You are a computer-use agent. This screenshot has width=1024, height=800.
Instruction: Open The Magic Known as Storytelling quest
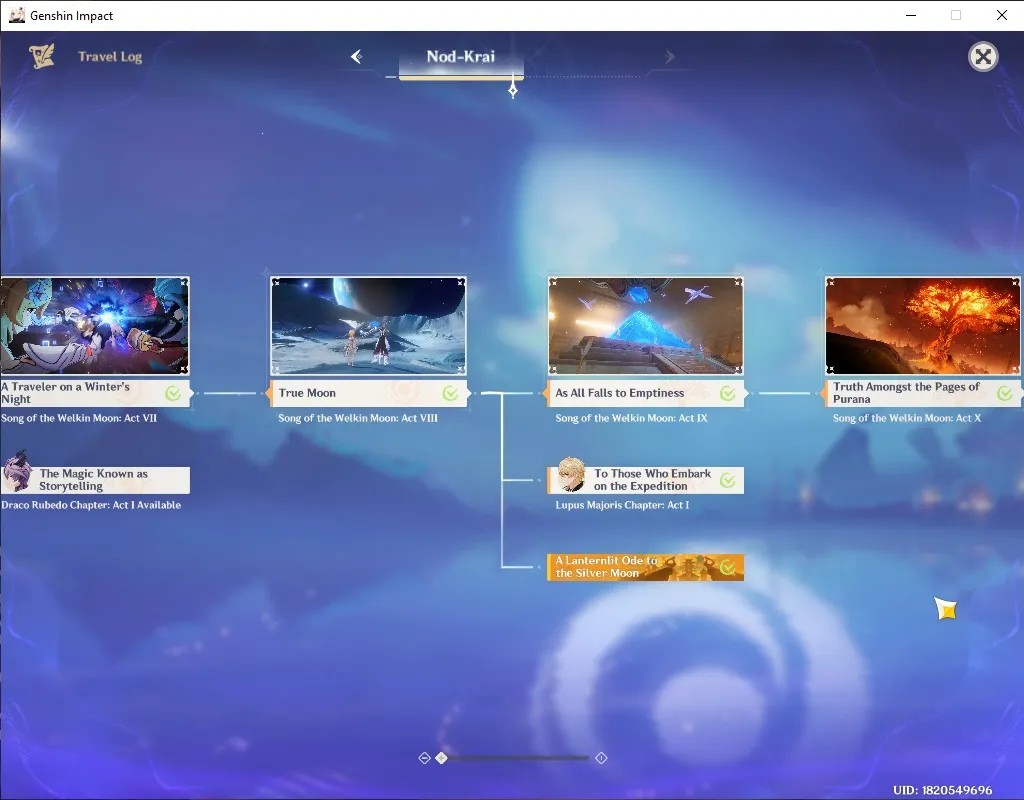(95, 480)
